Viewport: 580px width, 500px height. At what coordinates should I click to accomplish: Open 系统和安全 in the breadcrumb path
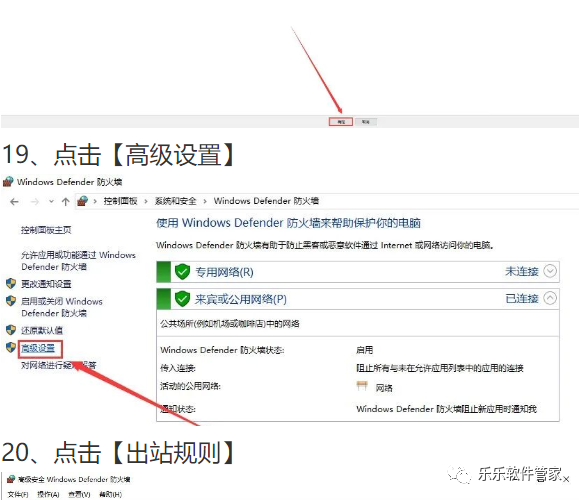click(x=175, y=201)
